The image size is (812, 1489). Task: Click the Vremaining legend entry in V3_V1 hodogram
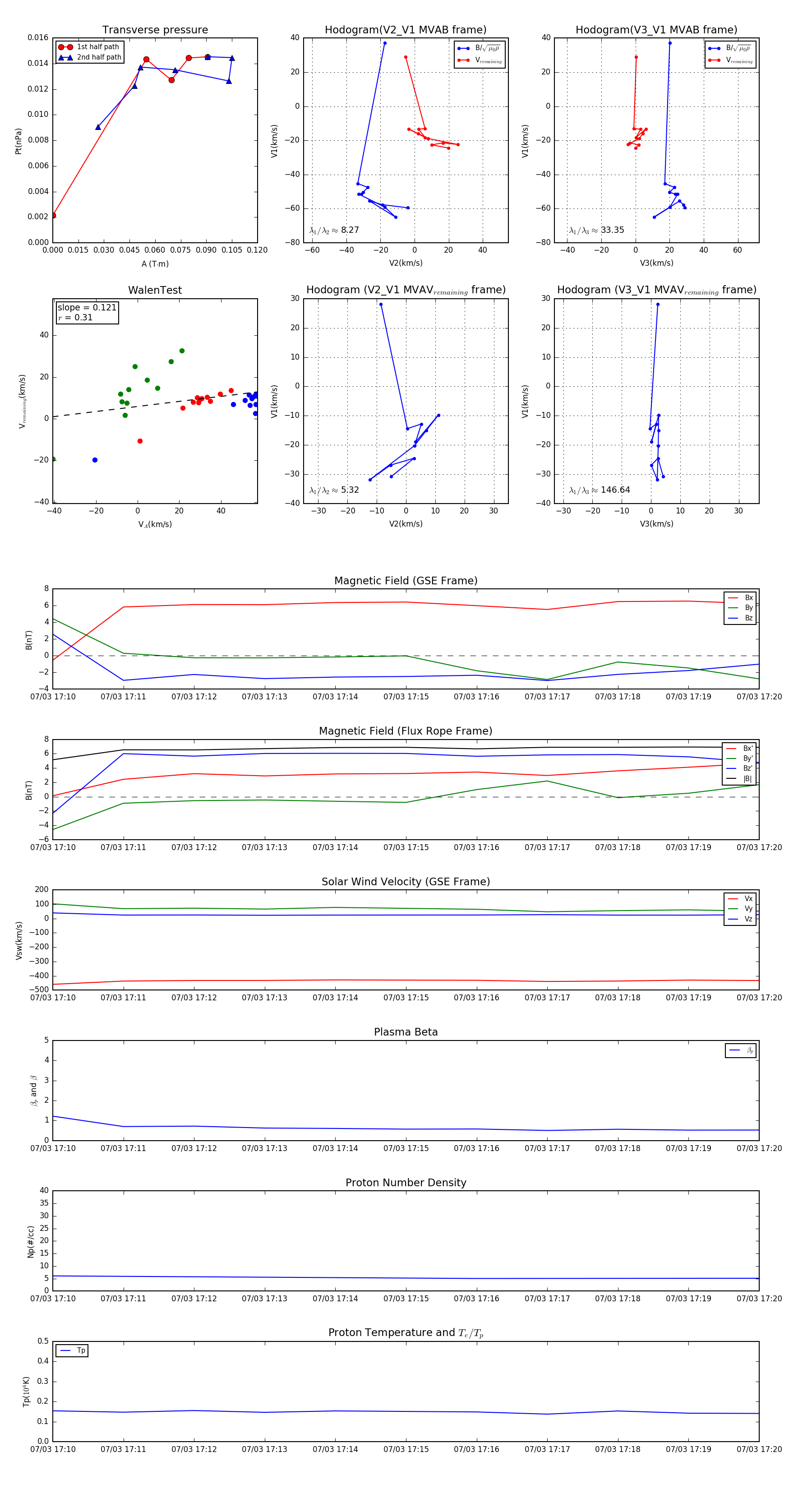[730, 60]
